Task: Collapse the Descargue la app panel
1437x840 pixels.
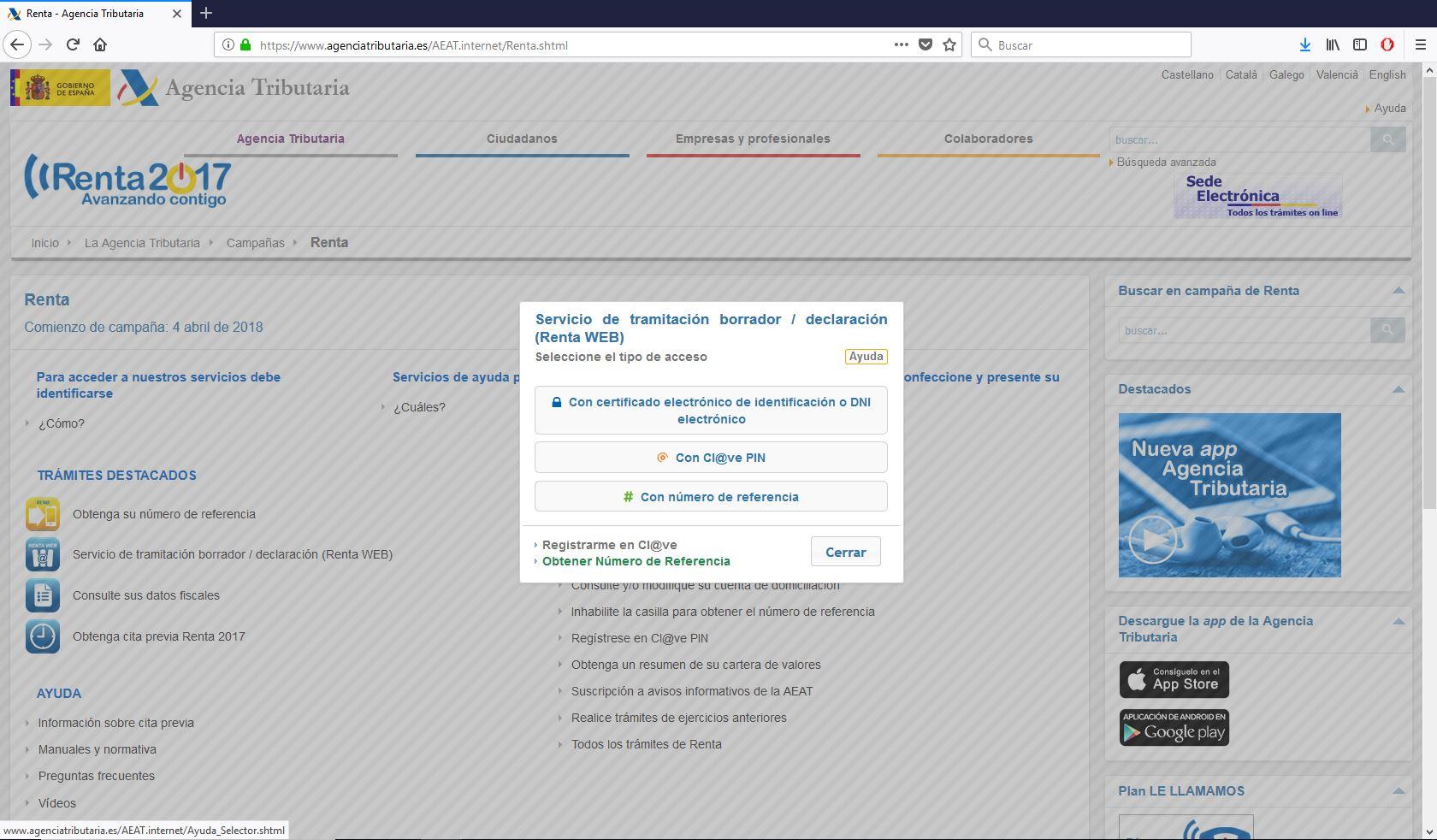Action: (1399, 621)
